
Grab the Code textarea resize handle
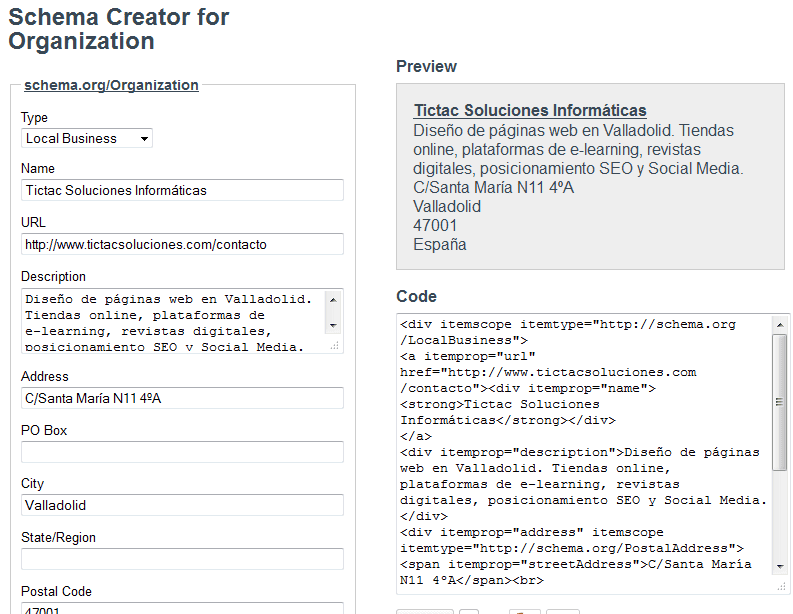(782, 587)
